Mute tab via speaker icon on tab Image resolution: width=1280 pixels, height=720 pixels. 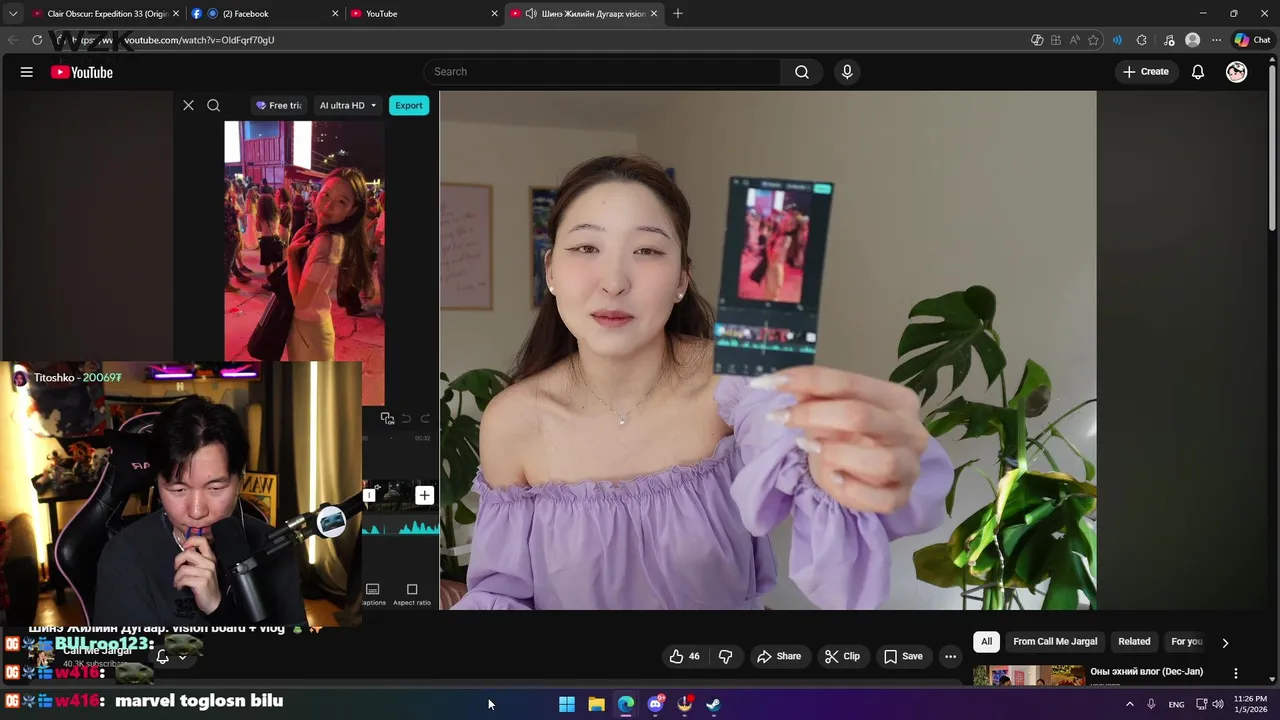(x=530, y=13)
